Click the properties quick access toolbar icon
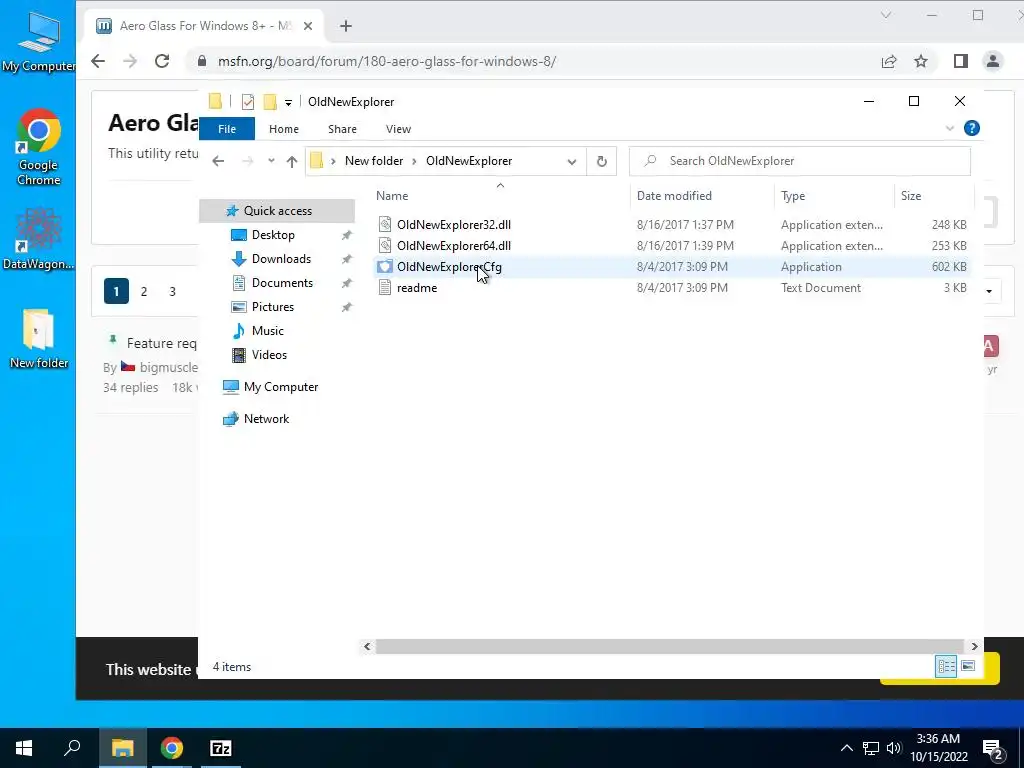Viewport: 1024px width, 768px height. pyautogui.click(x=248, y=102)
